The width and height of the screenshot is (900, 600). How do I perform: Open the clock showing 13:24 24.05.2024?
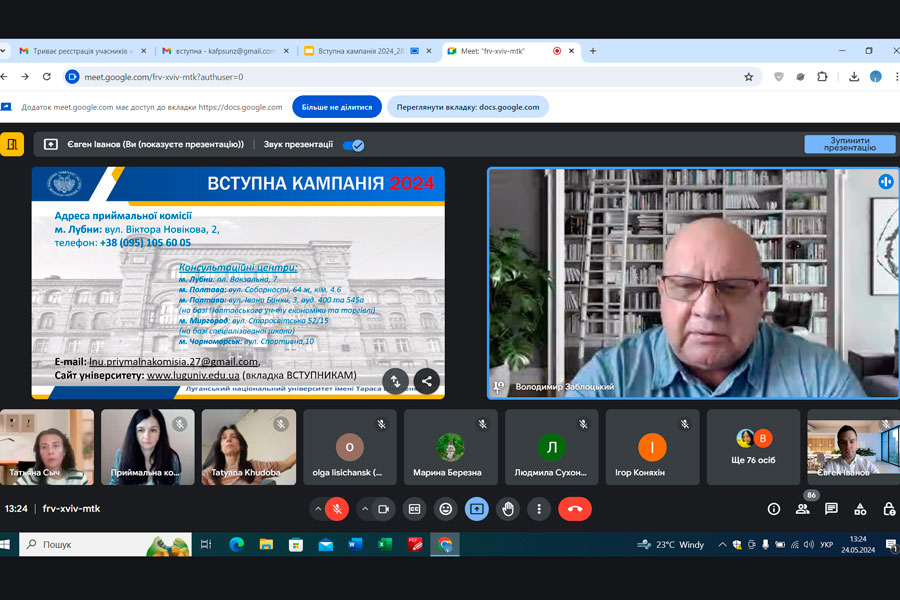[x=858, y=544]
